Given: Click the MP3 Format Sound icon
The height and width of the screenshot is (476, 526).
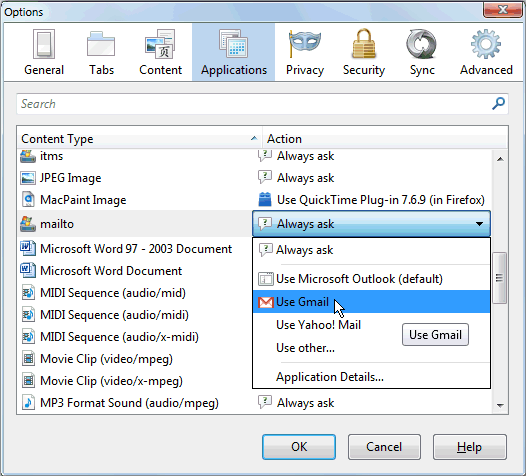Looking at the screenshot, I should (28, 403).
